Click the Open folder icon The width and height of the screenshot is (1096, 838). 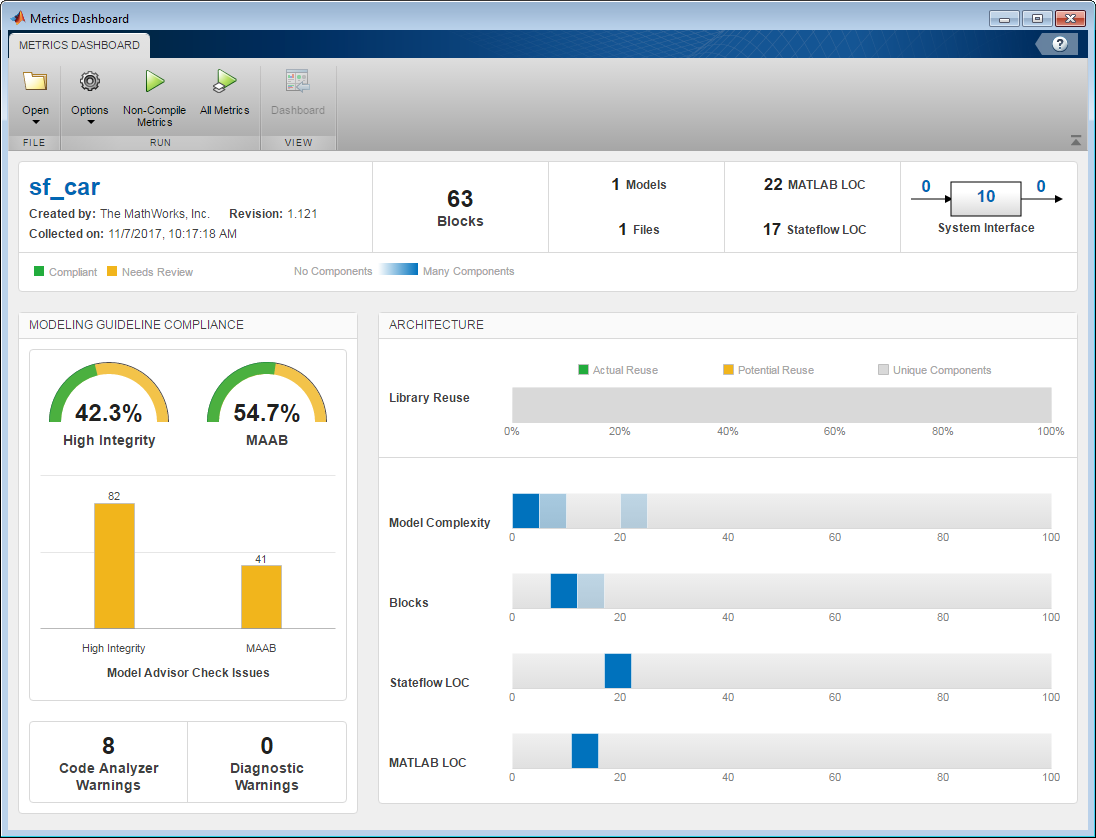click(35, 83)
